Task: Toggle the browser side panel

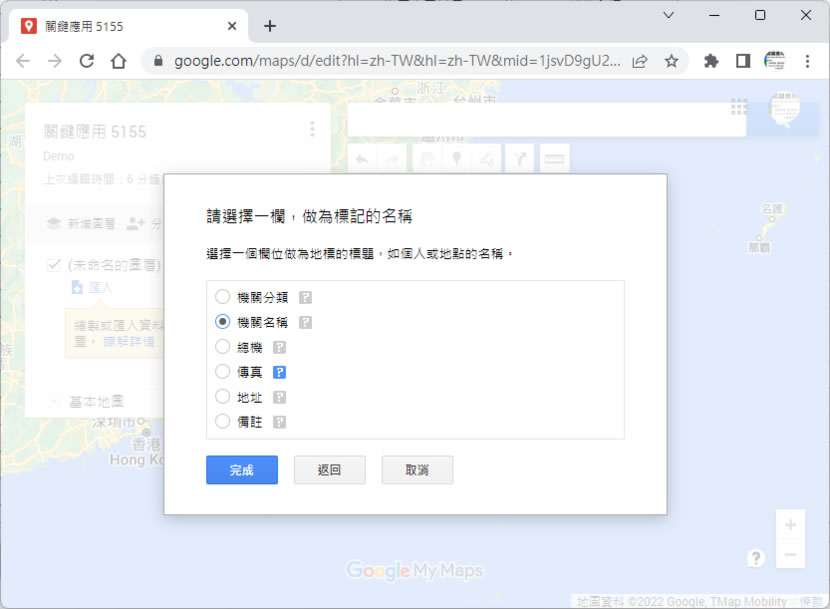Action: [x=743, y=61]
